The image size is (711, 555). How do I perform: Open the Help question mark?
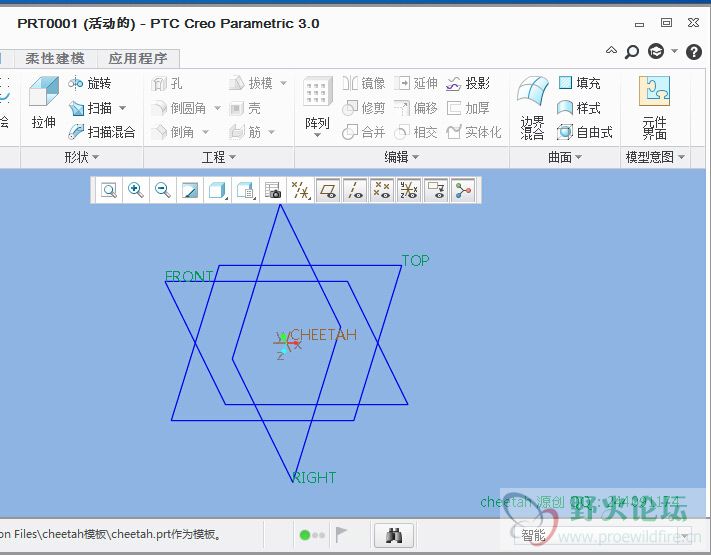pyautogui.click(x=694, y=52)
